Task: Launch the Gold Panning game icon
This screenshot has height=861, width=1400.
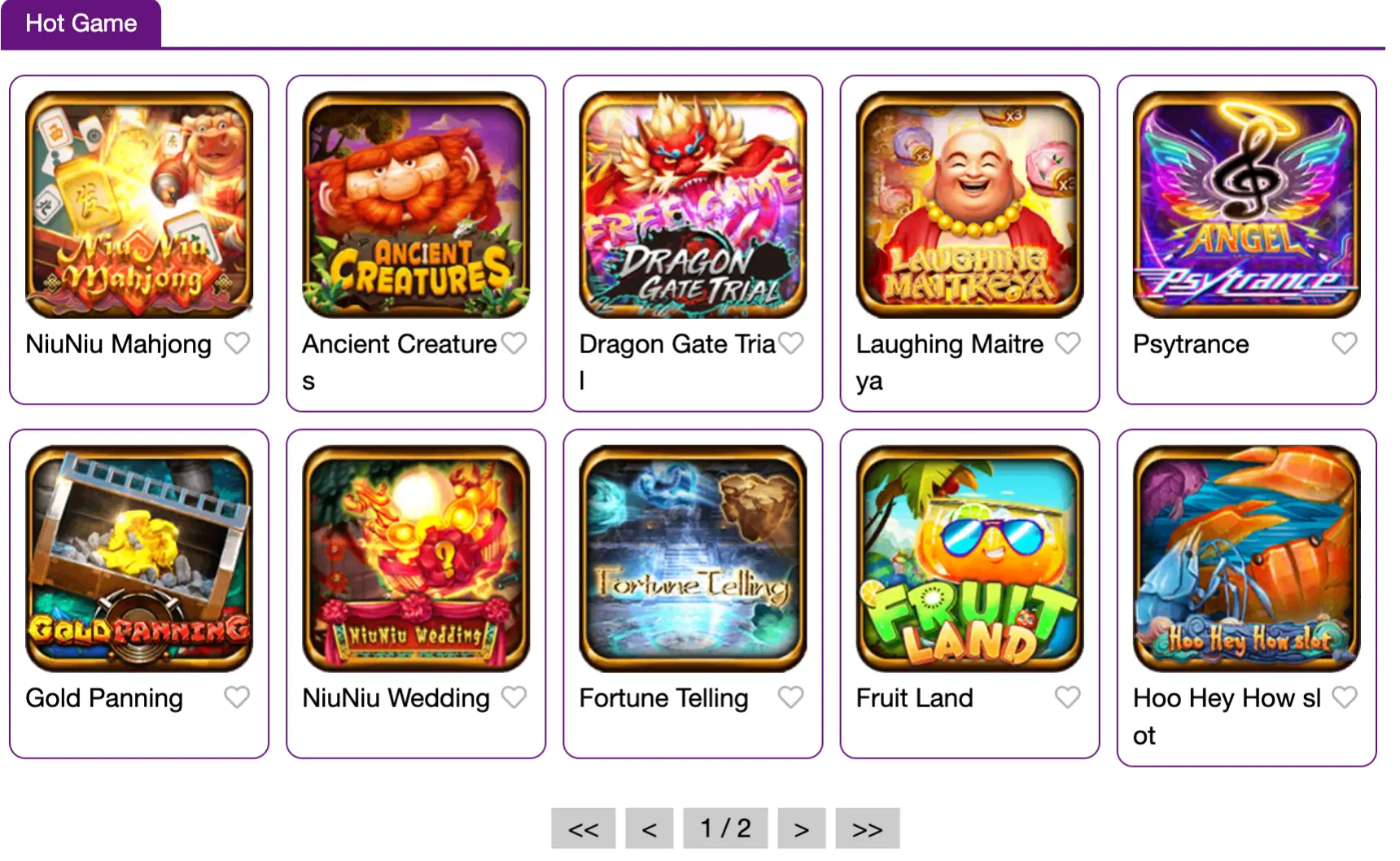Action: pyautogui.click(x=139, y=558)
